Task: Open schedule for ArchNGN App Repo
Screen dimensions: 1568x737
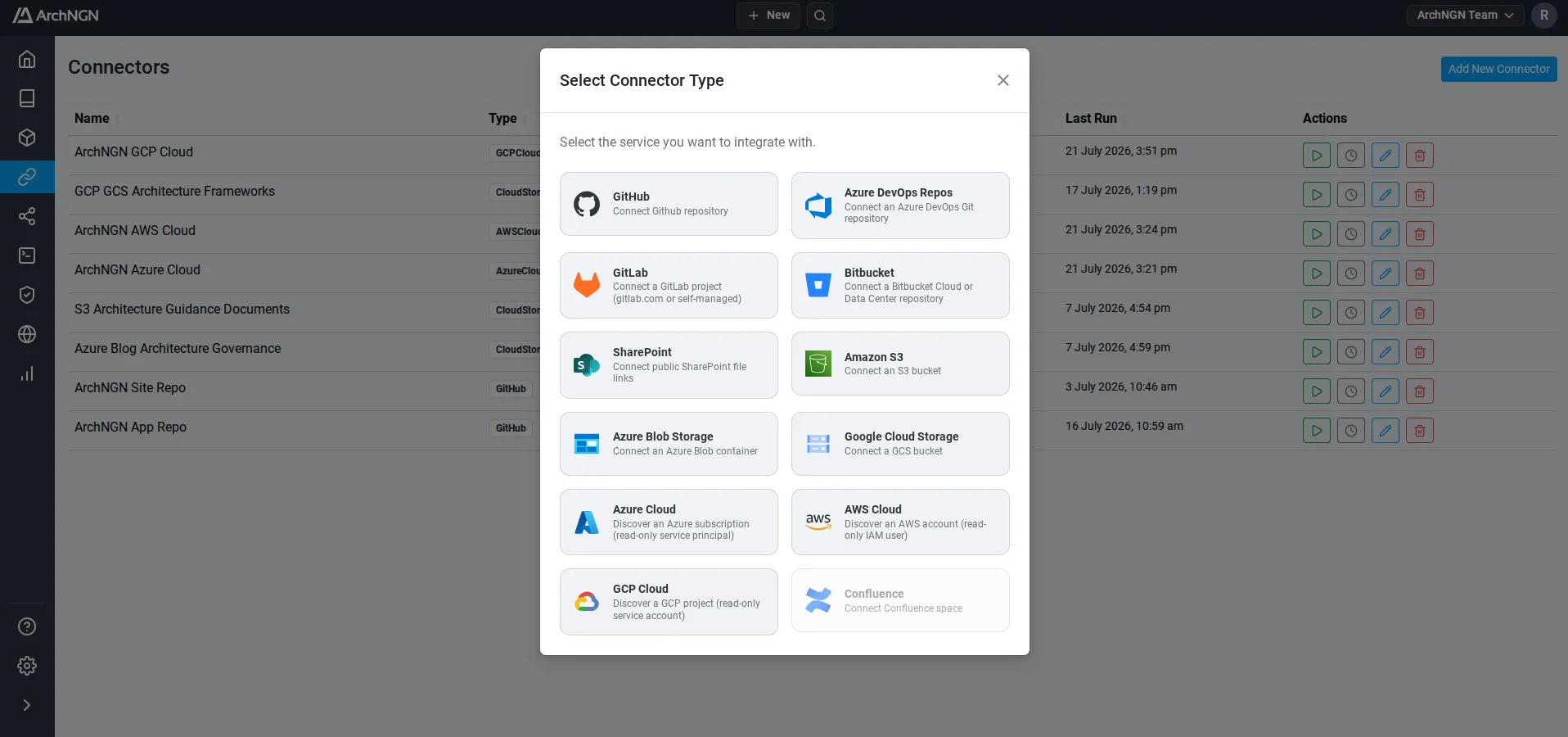Action: click(1351, 431)
